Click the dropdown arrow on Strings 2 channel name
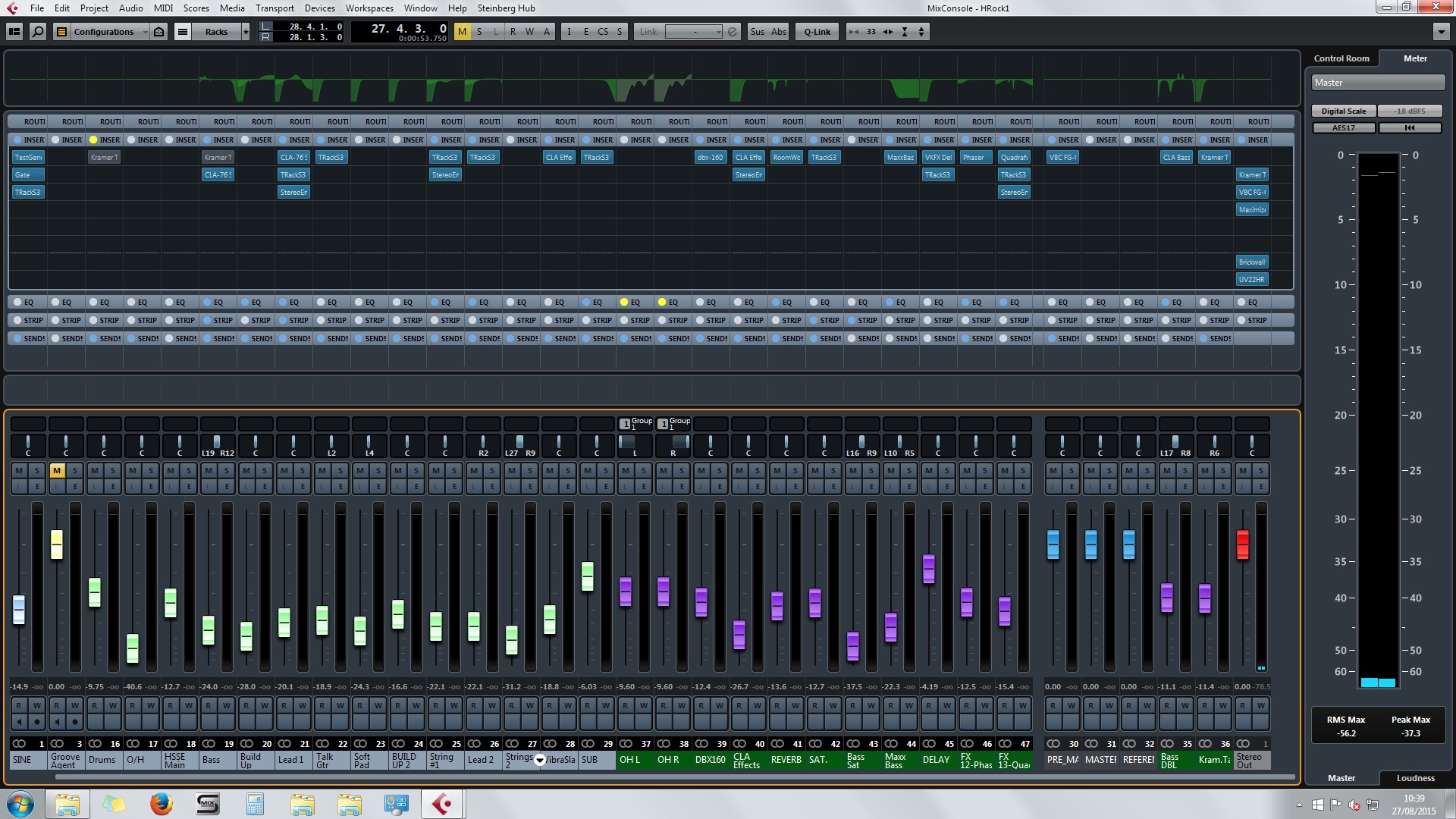 (539, 760)
